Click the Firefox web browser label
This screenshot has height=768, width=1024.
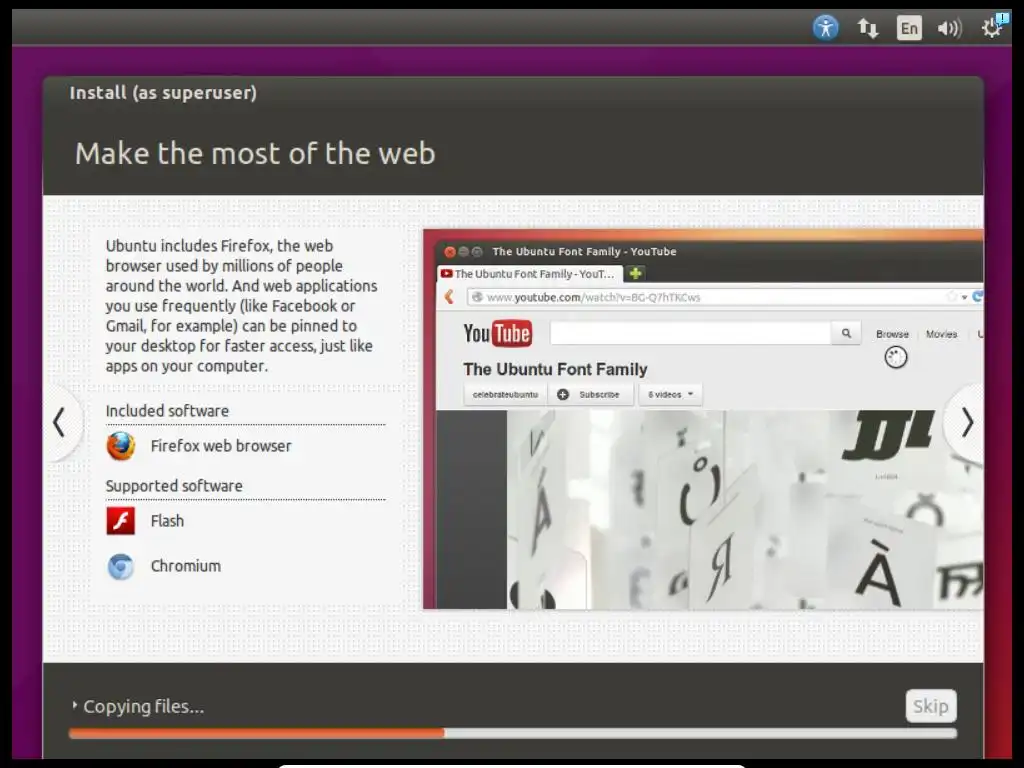point(221,446)
